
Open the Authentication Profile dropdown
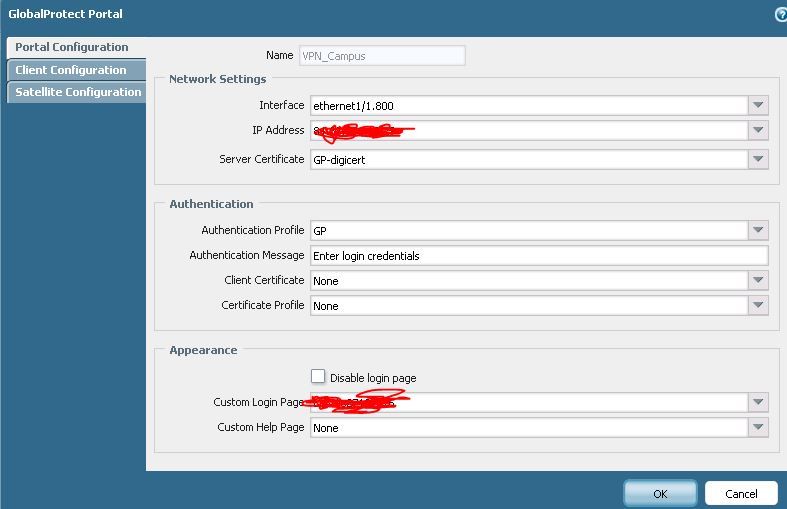pyautogui.click(x=758, y=230)
